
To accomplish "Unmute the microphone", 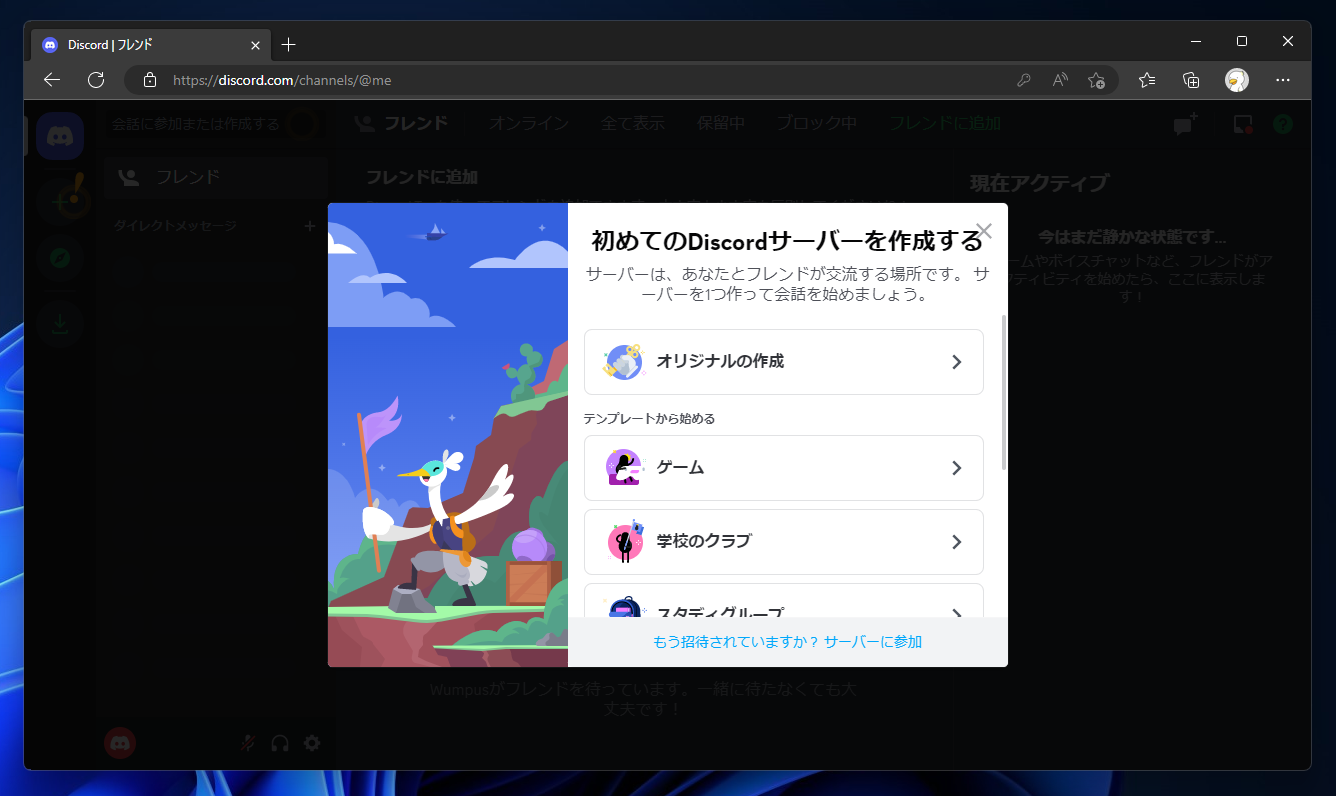I will point(247,743).
